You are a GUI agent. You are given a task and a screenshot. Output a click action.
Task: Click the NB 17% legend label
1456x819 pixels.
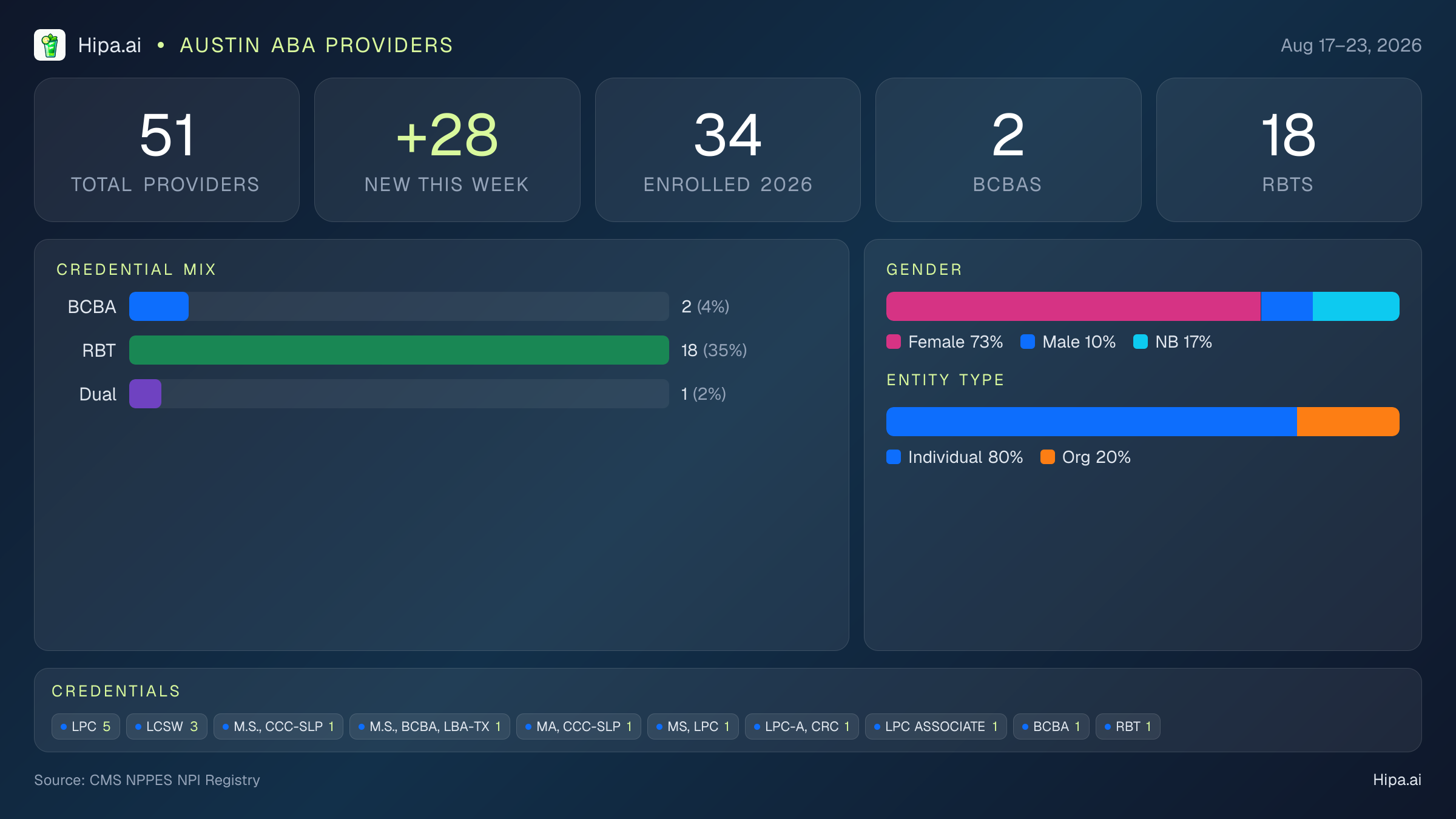1184,342
